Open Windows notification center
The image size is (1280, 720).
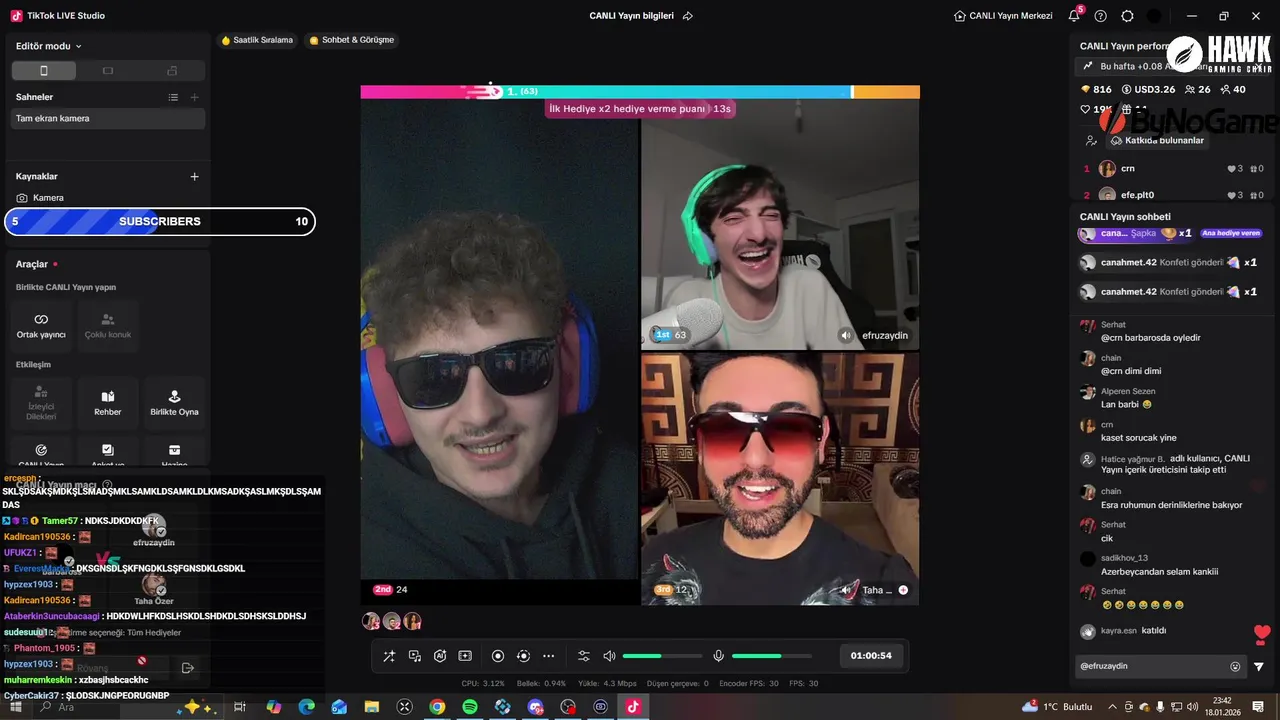click(1258, 707)
